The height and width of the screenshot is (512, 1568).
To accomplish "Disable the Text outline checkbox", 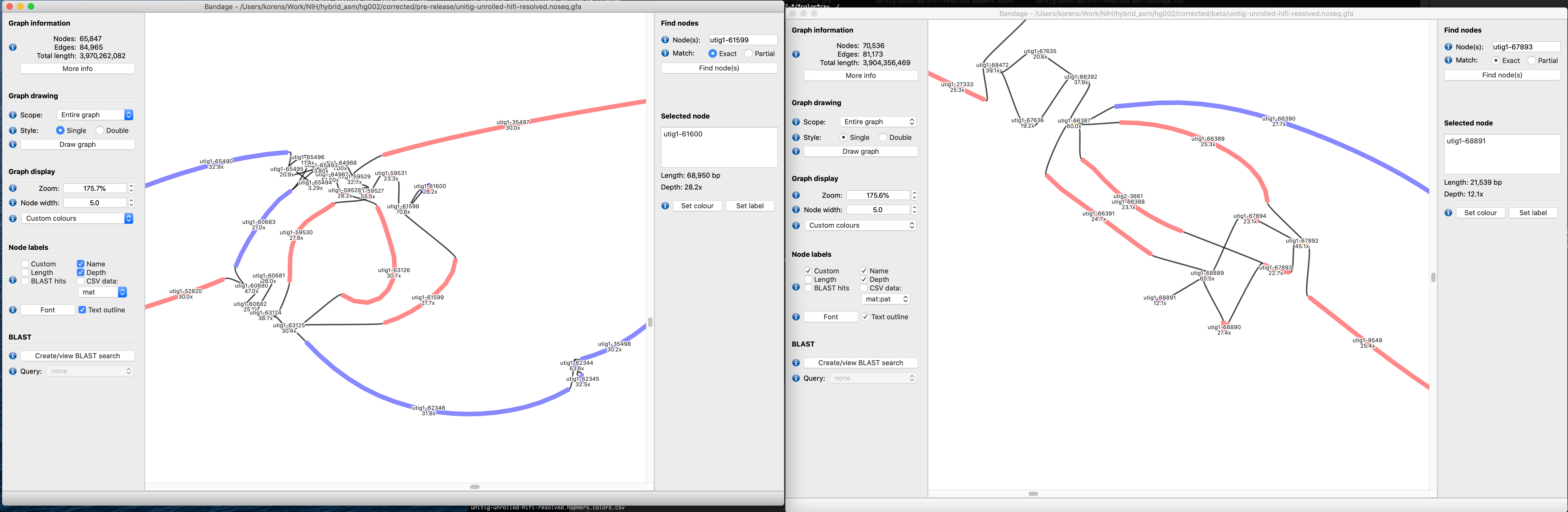I will click(82, 309).
